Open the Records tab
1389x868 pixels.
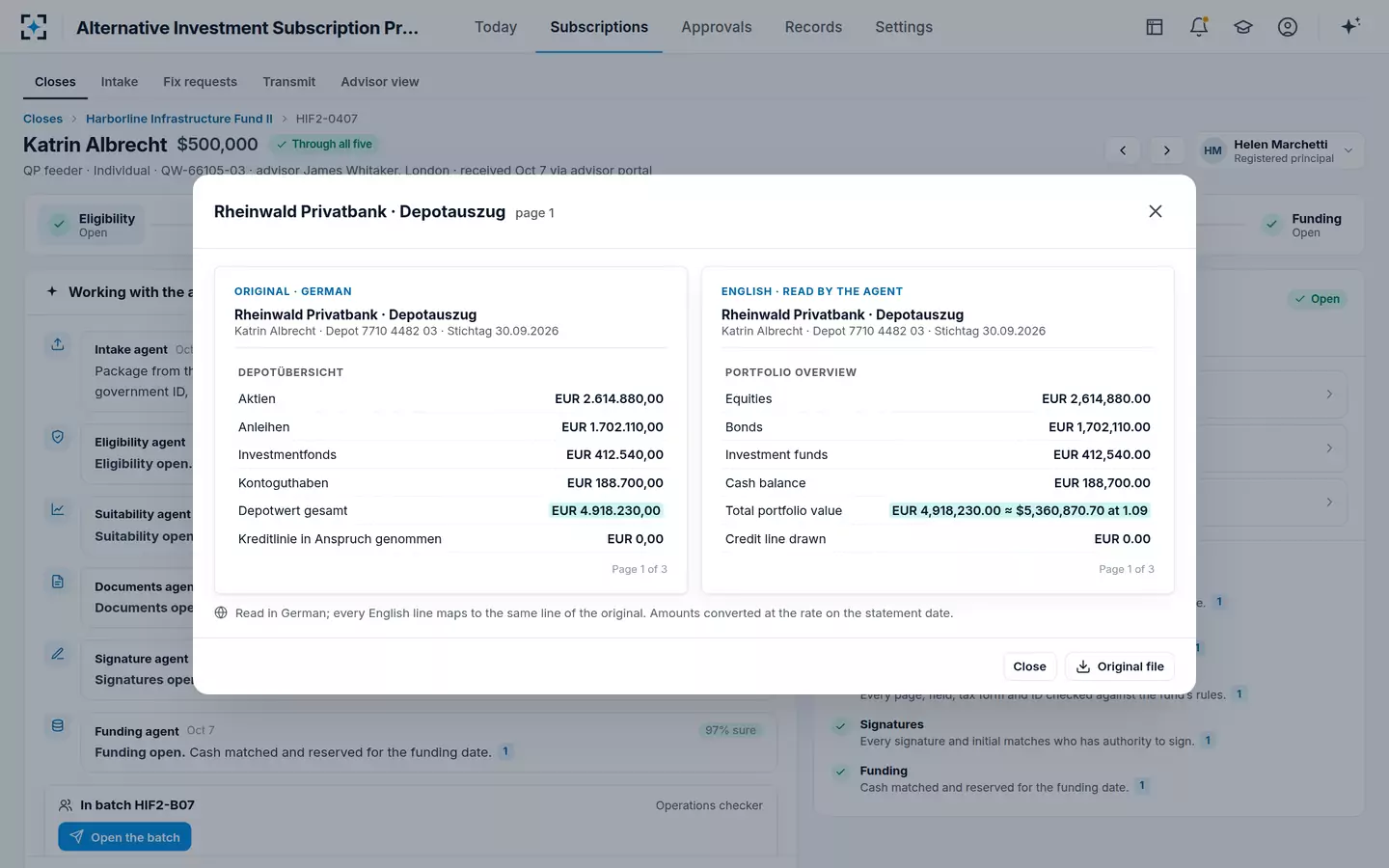pos(813,27)
